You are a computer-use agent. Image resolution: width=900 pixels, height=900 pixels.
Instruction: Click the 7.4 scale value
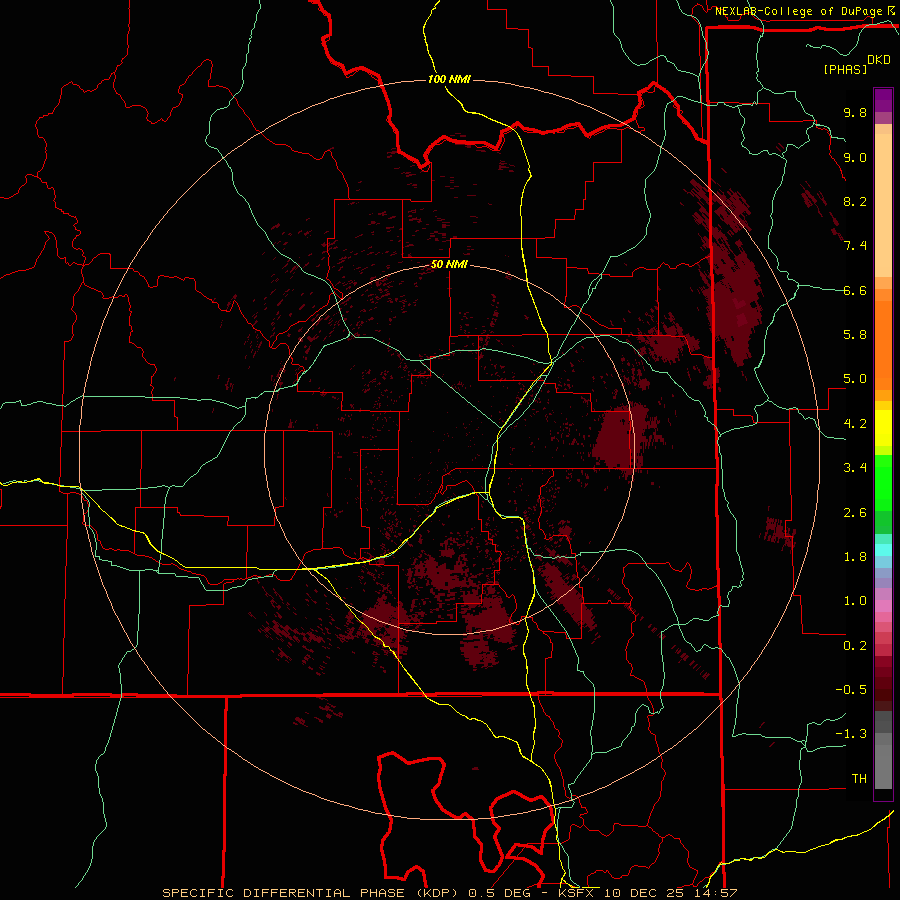855,246
